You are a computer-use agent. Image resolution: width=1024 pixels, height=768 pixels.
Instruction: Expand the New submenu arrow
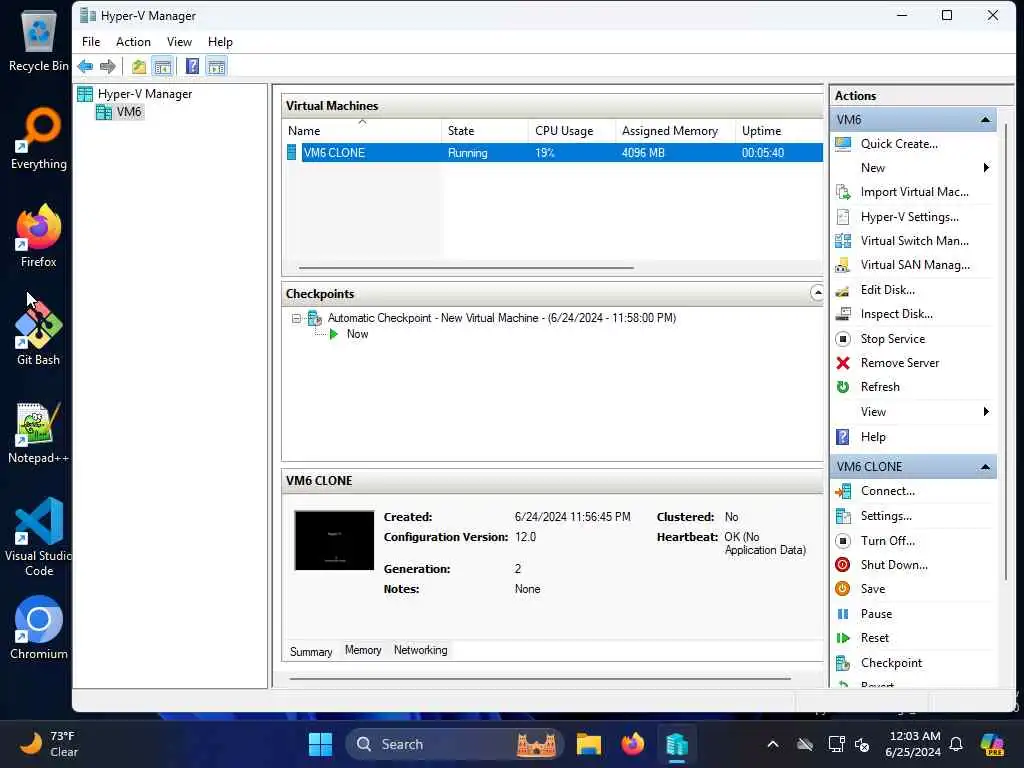(985, 168)
